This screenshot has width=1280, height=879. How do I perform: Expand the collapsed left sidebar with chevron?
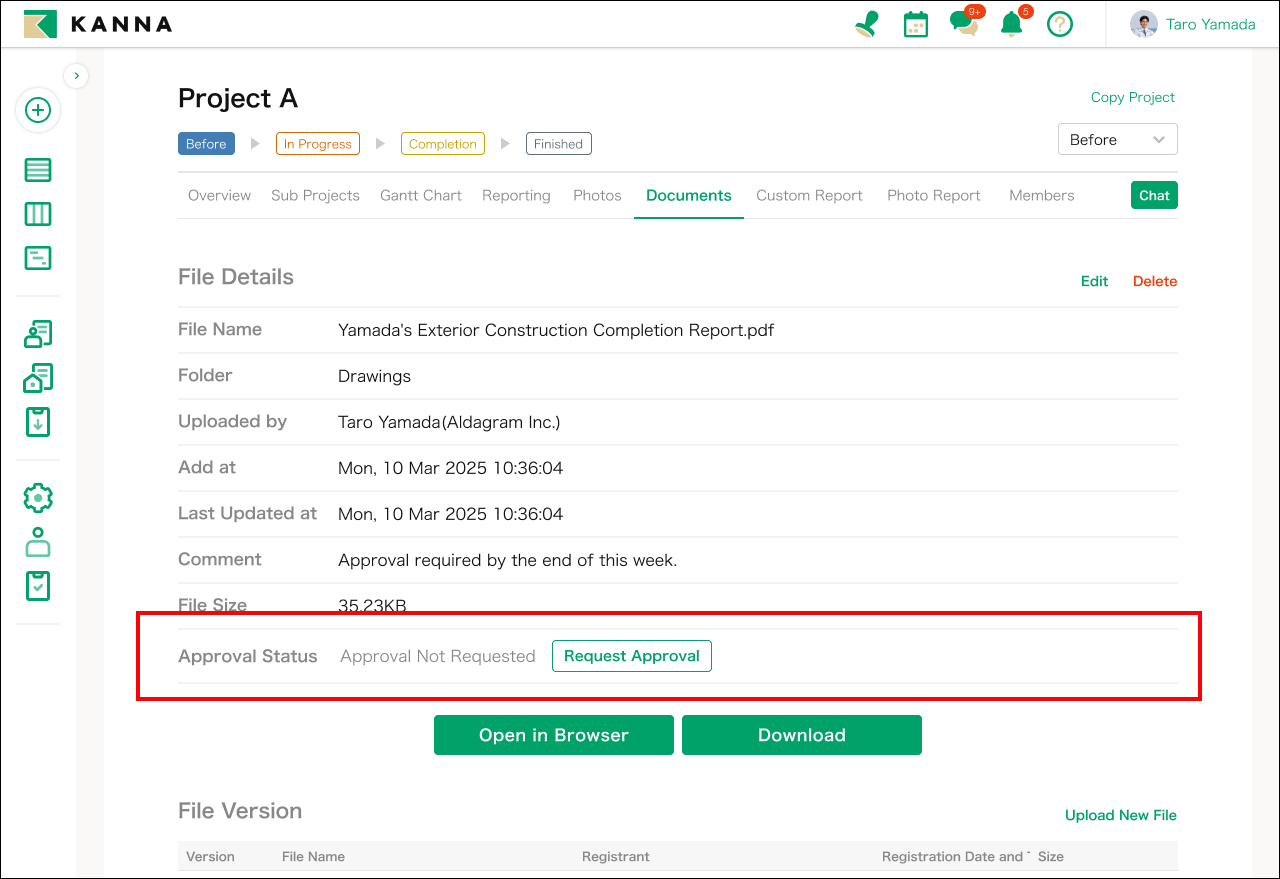[x=77, y=75]
